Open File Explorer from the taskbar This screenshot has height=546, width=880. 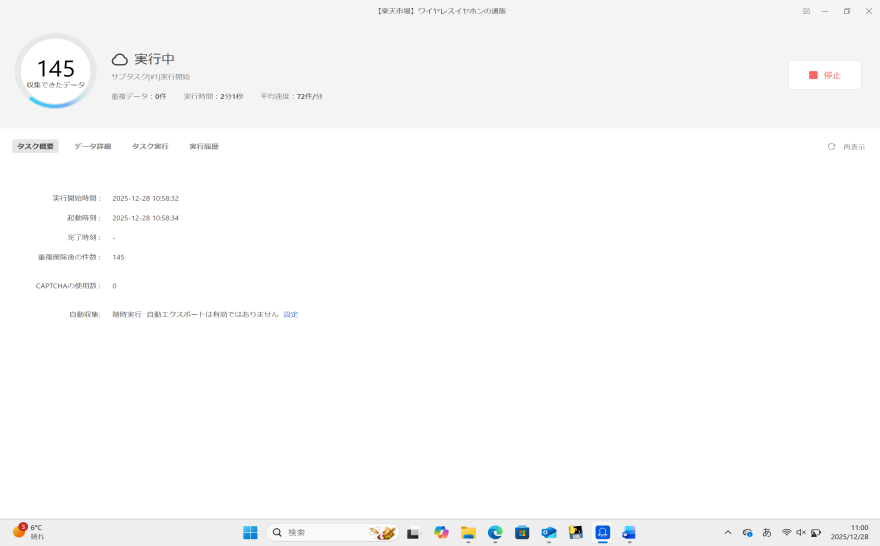coord(468,532)
